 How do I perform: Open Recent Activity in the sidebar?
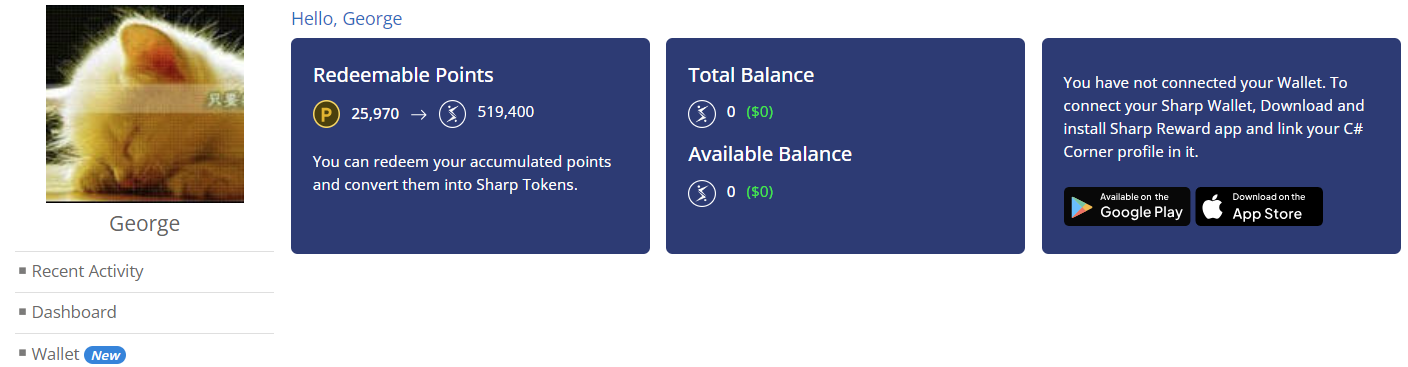pyautogui.click(x=88, y=271)
